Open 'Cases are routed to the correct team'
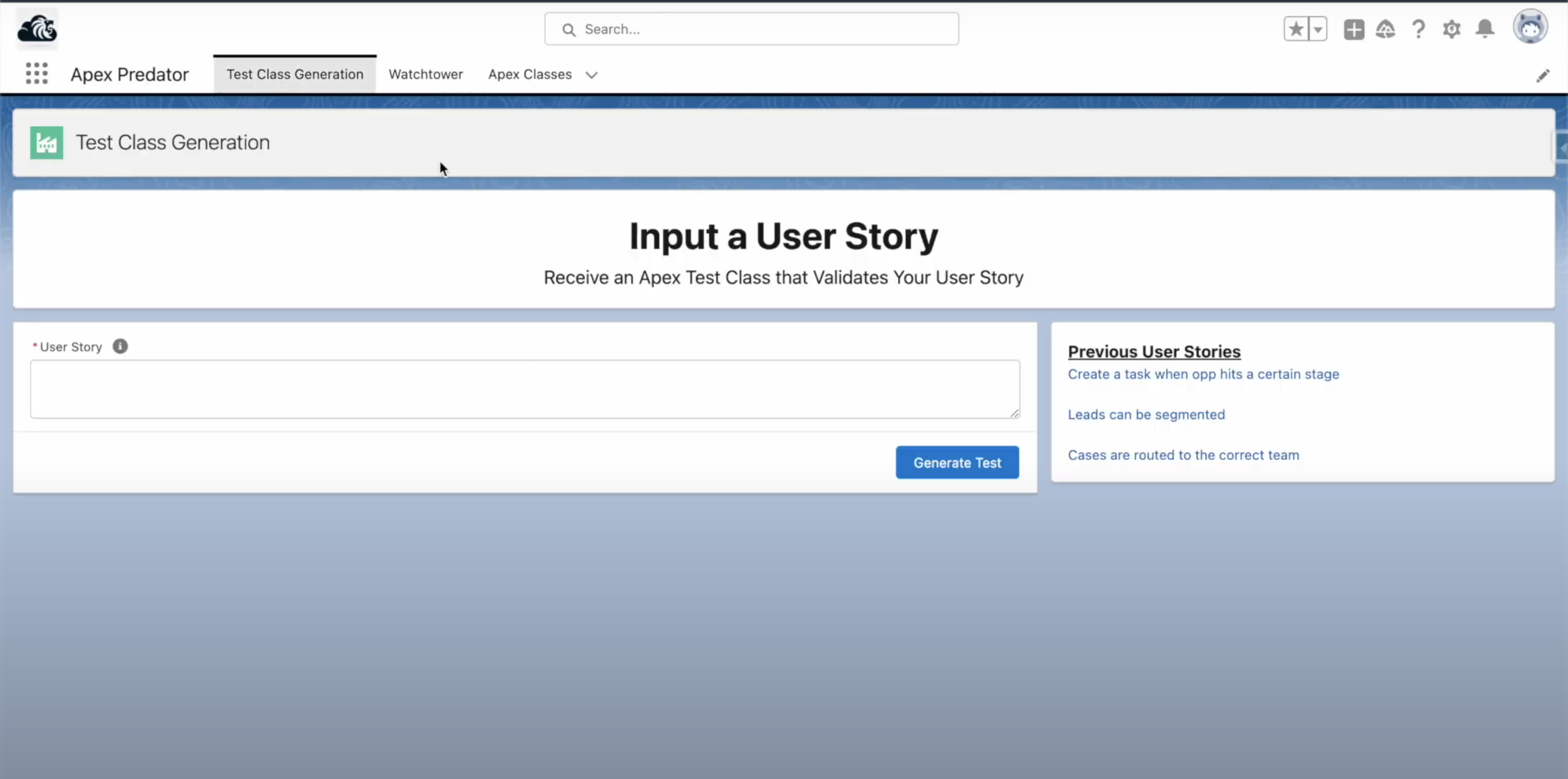Screen dimensions: 1568x779 [1183, 455]
